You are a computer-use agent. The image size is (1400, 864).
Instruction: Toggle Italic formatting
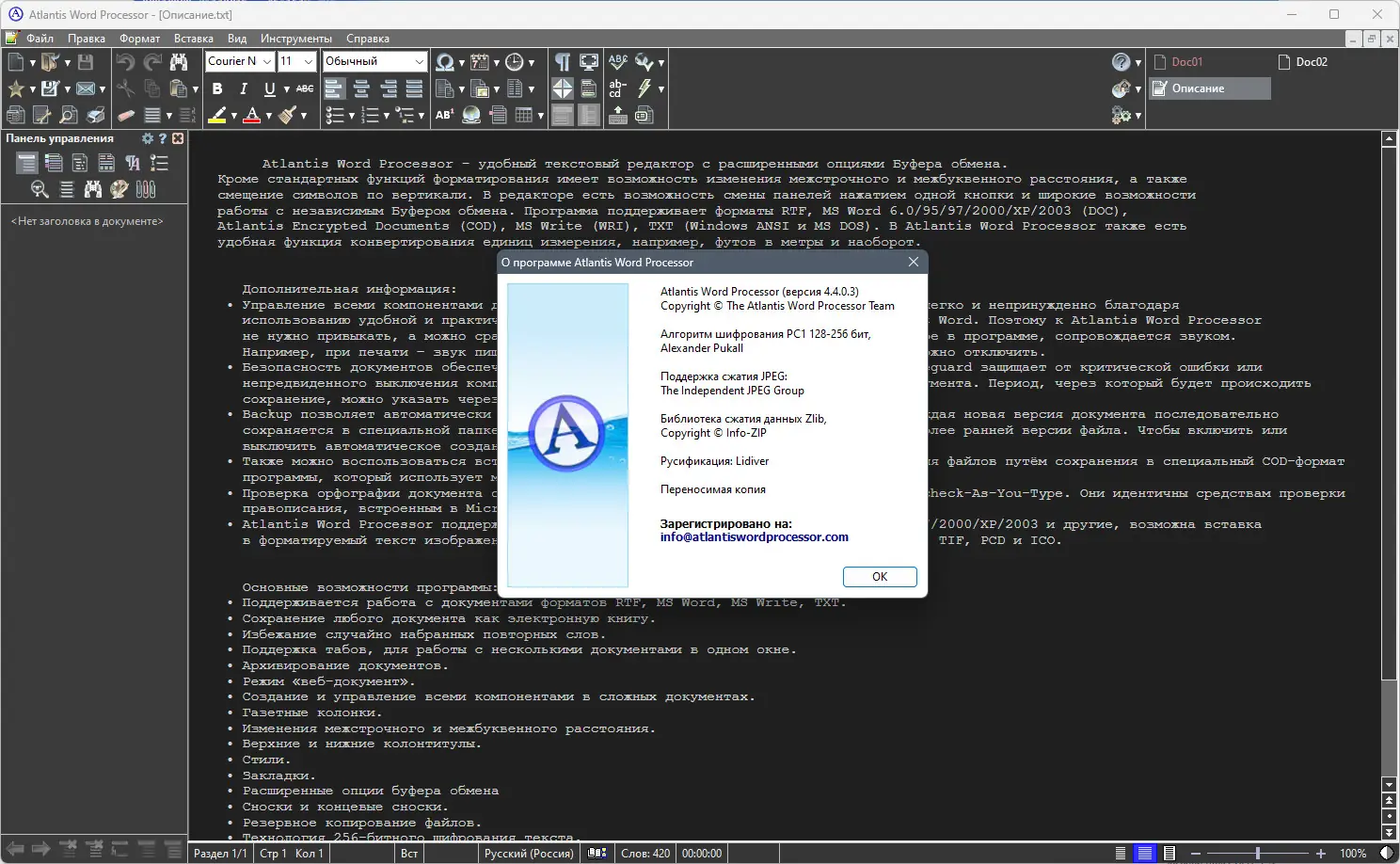click(244, 88)
